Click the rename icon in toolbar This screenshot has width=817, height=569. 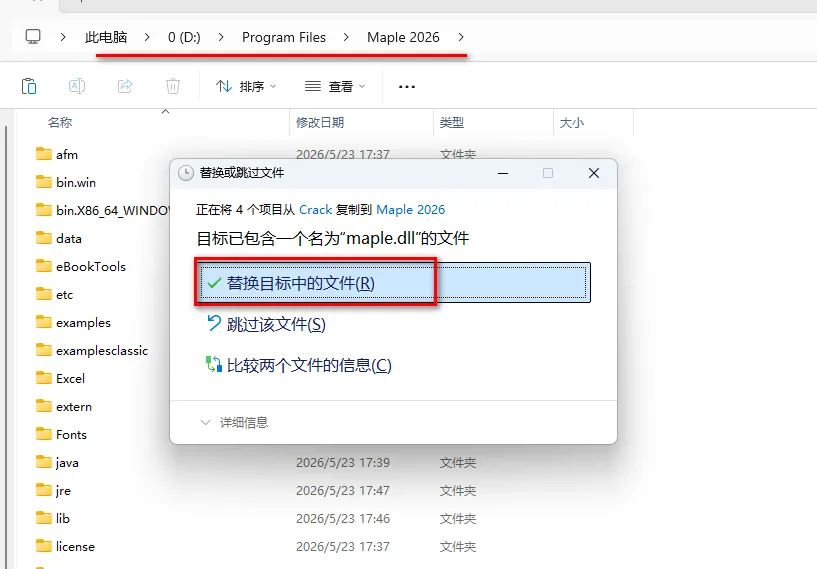click(x=77, y=86)
